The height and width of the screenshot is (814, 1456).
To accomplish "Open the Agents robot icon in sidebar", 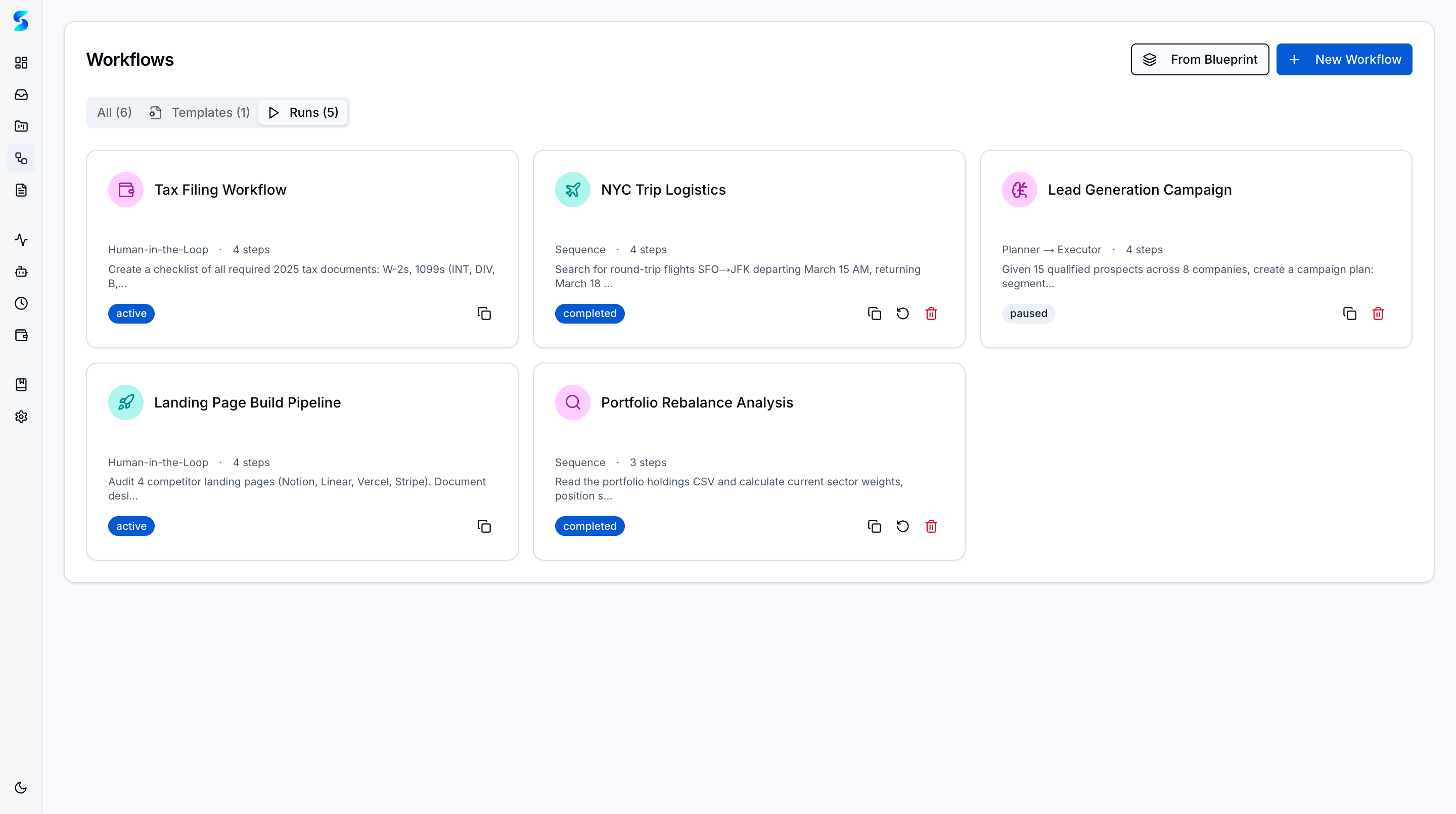I will click(21, 272).
